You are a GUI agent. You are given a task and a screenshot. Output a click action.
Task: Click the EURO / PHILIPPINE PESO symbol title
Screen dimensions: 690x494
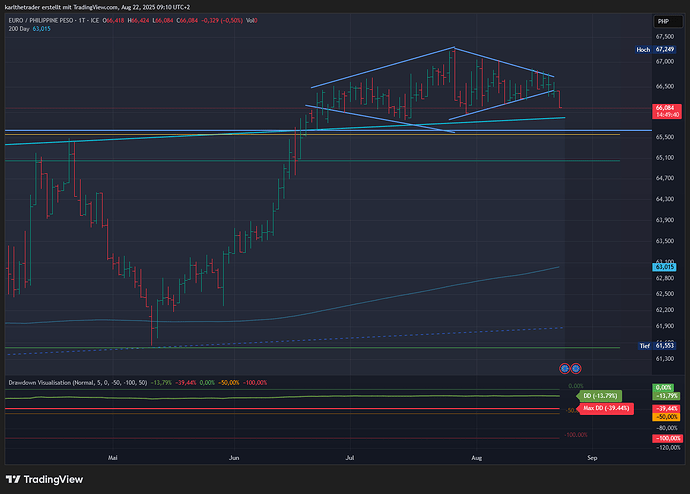[x=52, y=20]
